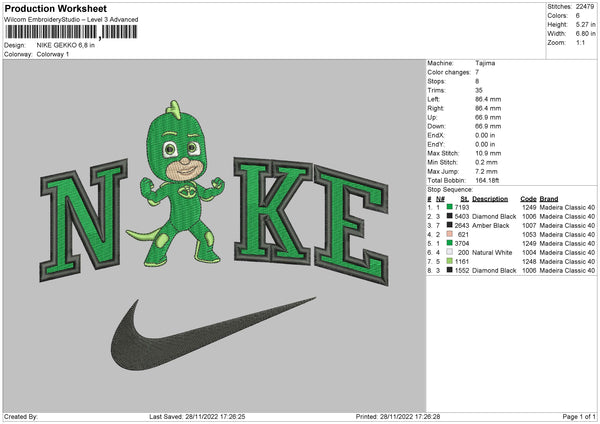The width and height of the screenshot is (600, 424).
Task: Click the 'Created By:' footer label
Action: [21, 416]
